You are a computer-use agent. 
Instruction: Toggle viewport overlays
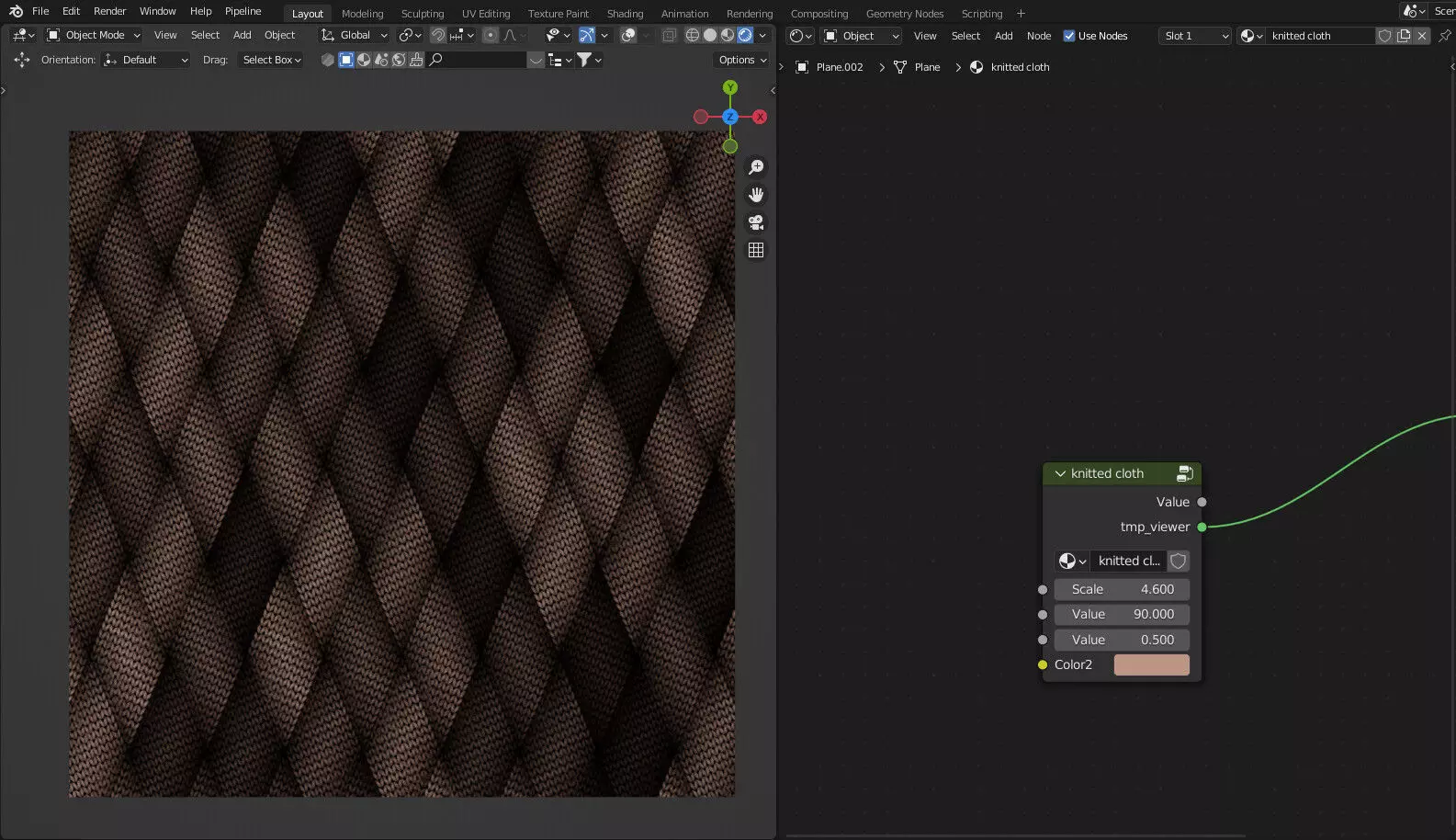(x=628, y=35)
